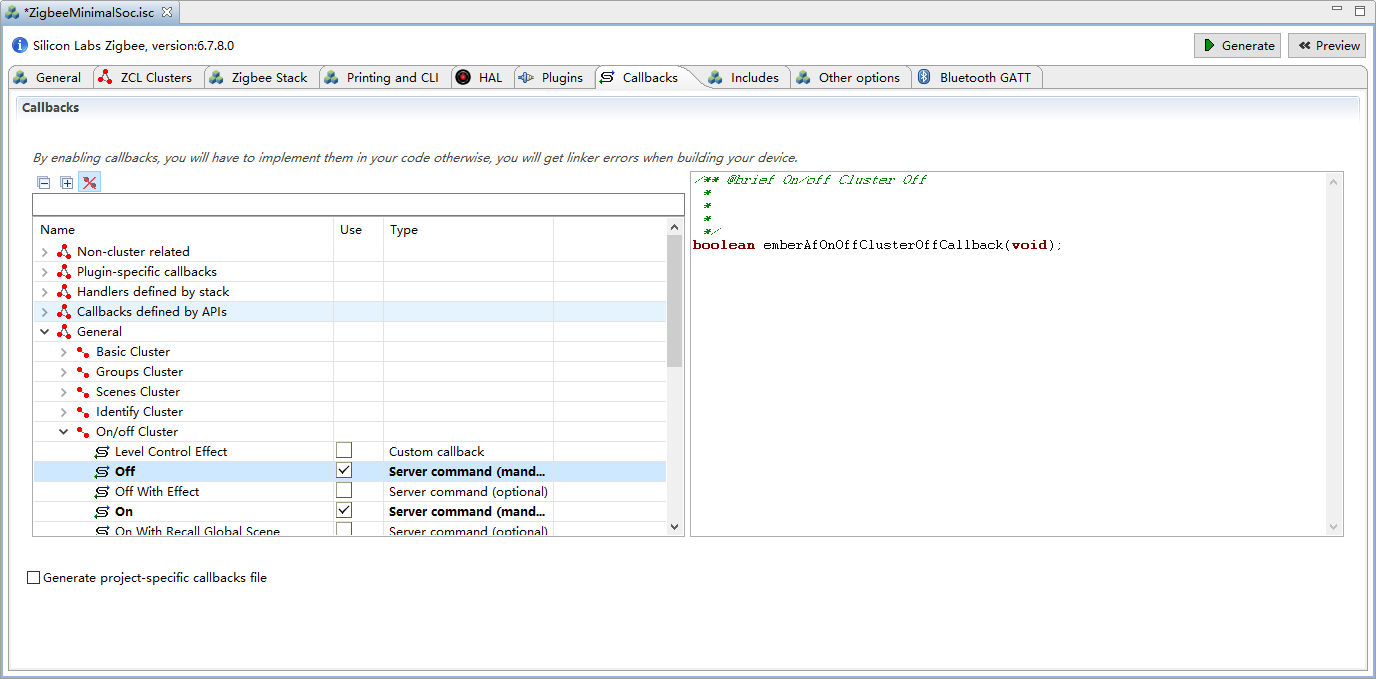1376x679 pixels.
Task: Click the Off With Effect callback icon
Action: pos(102,492)
